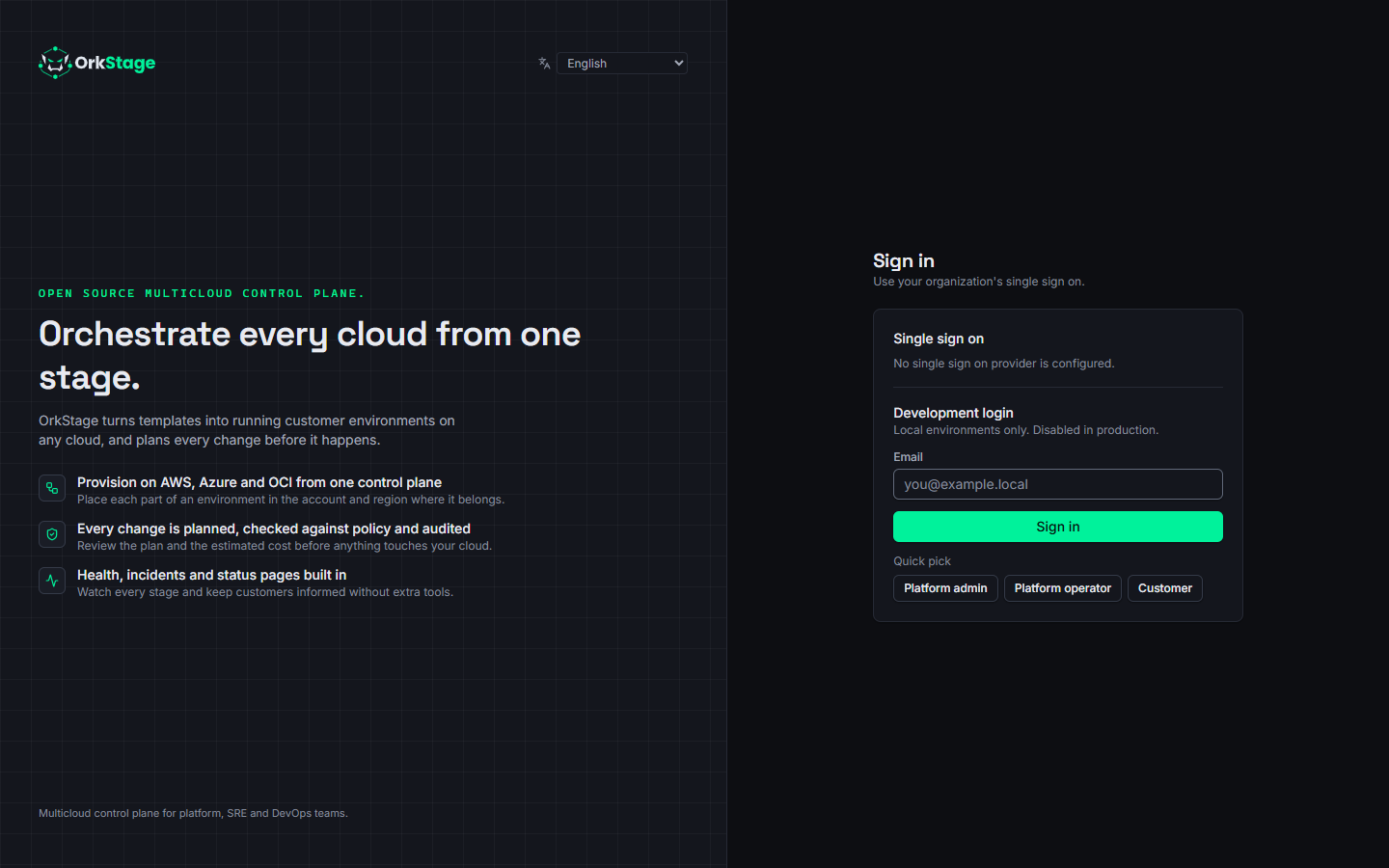Click 'No single sign on provider is configured.'
Viewport: 1389px width, 868px height.
(1003, 364)
